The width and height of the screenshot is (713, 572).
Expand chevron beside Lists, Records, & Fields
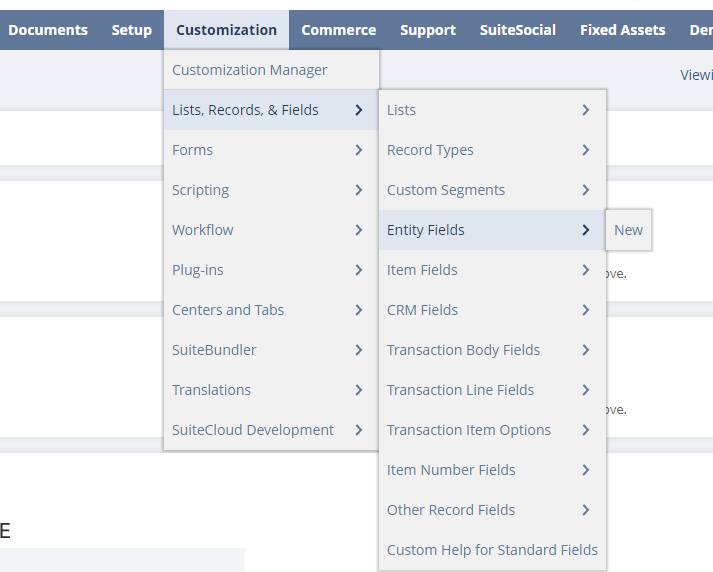(359, 110)
